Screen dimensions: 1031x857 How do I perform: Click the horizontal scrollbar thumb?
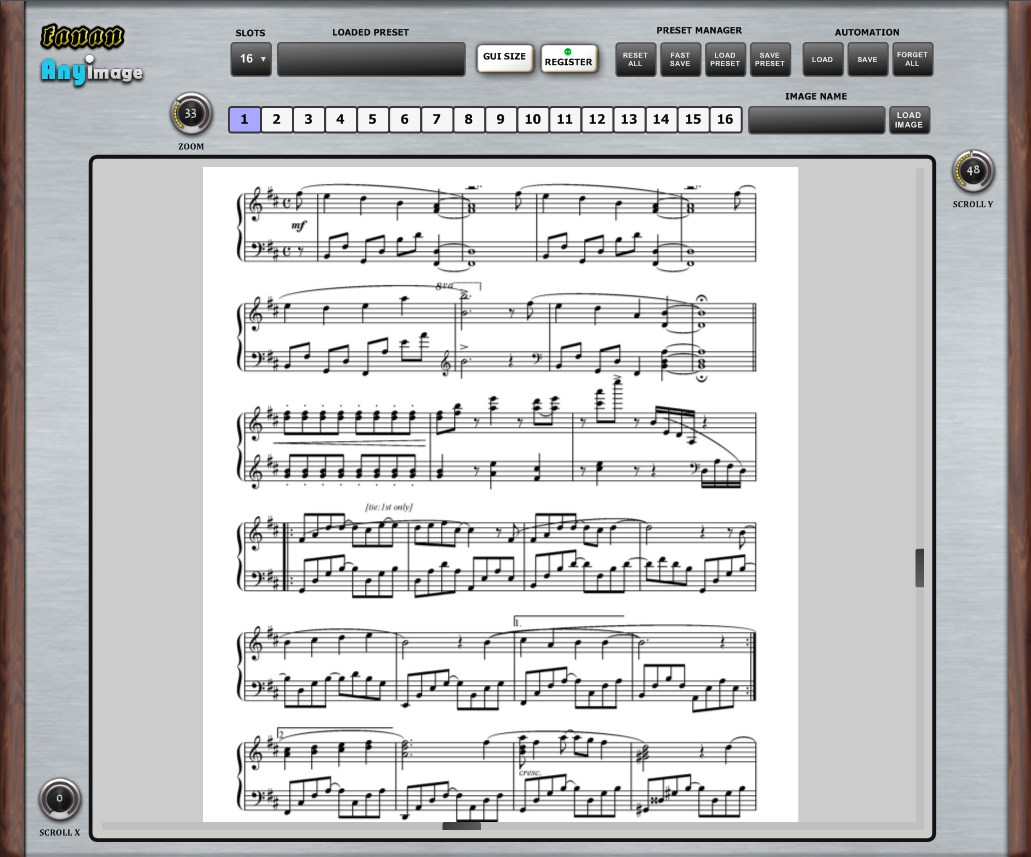(x=462, y=826)
